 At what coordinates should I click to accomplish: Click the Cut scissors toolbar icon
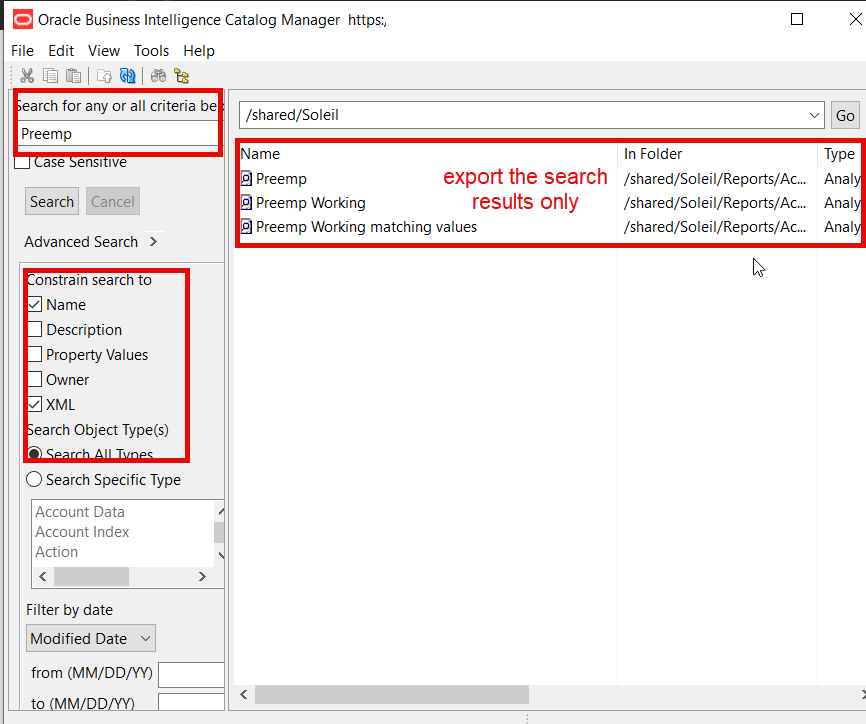click(x=27, y=76)
